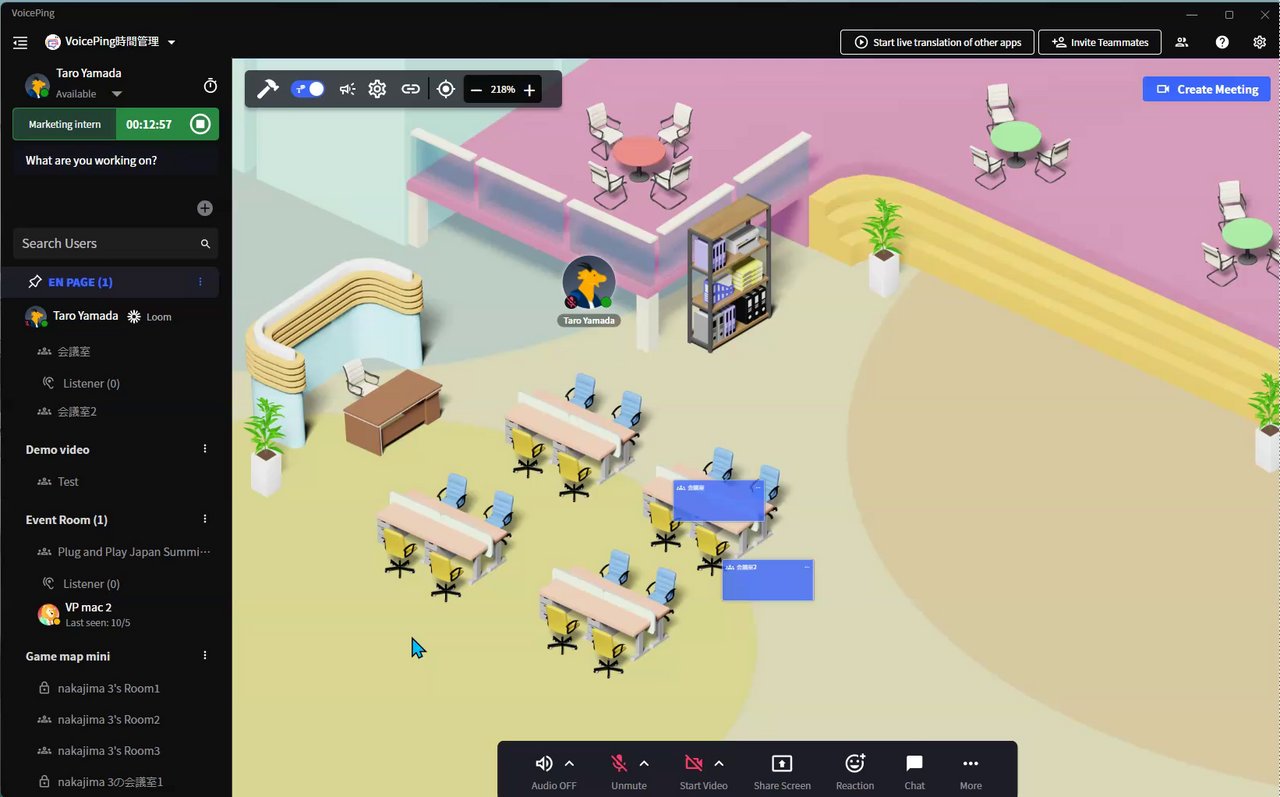Click Taro Yamada avatar on the map
The width and height of the screenshot is (1280, 797).
click(588, 283)
